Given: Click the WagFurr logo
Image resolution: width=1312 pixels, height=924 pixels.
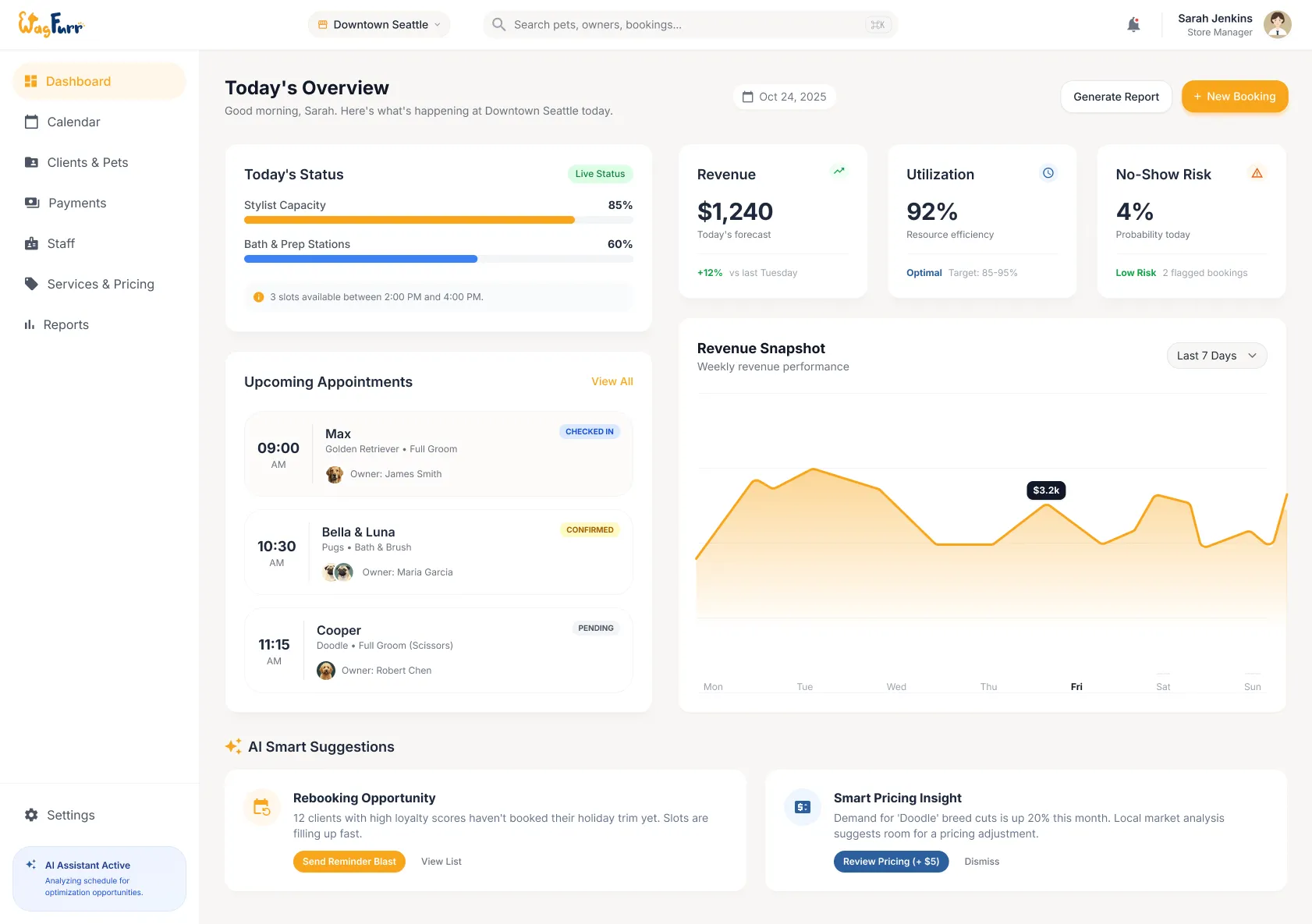Looking at the screenshot, I should 50,24.
